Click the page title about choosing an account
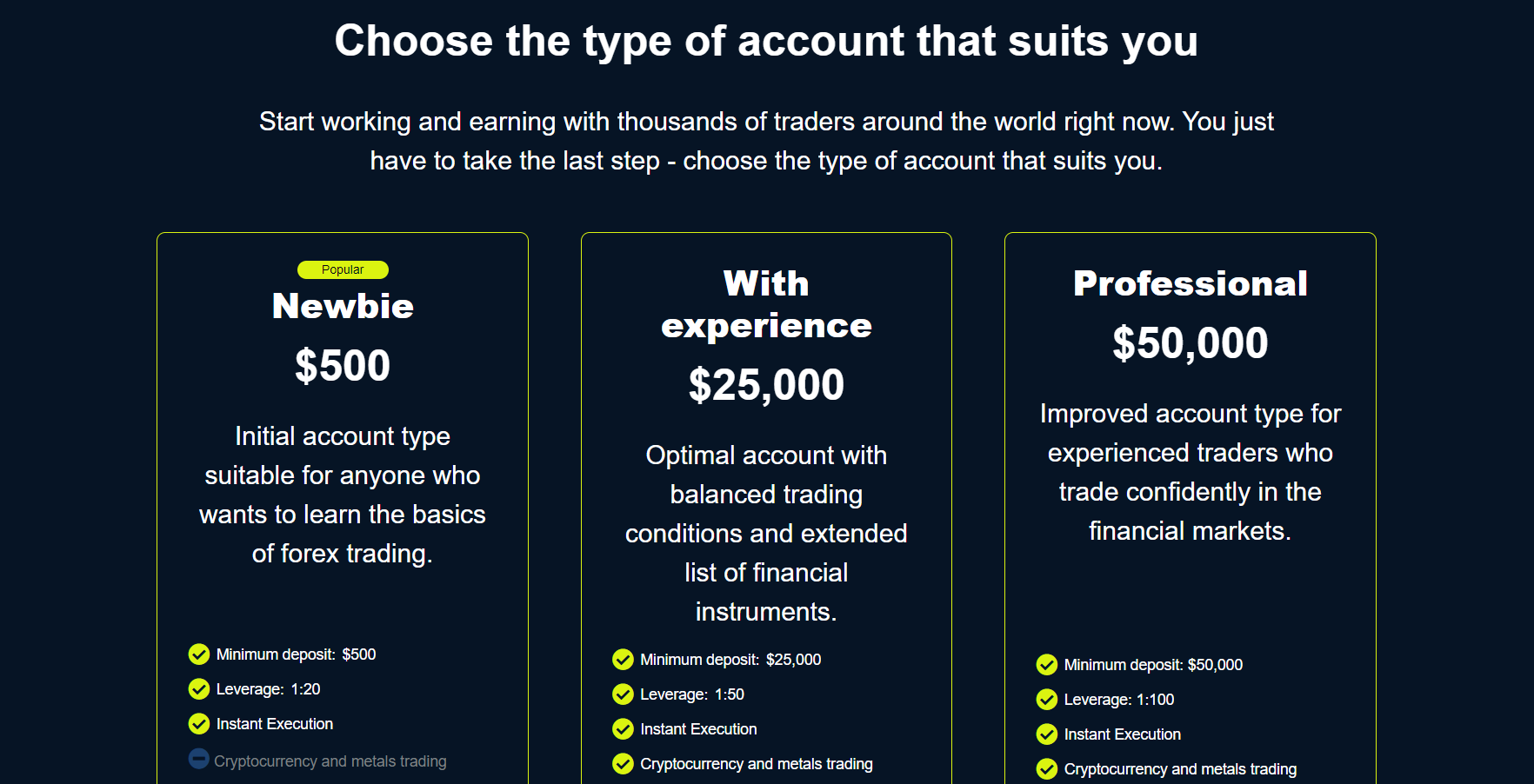 click(x=766, y=41)
